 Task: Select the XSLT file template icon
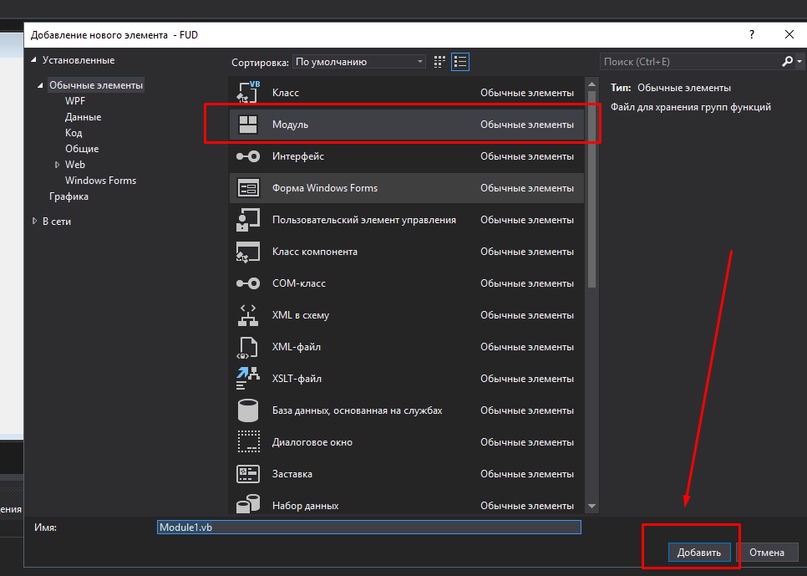click(247, 379)
